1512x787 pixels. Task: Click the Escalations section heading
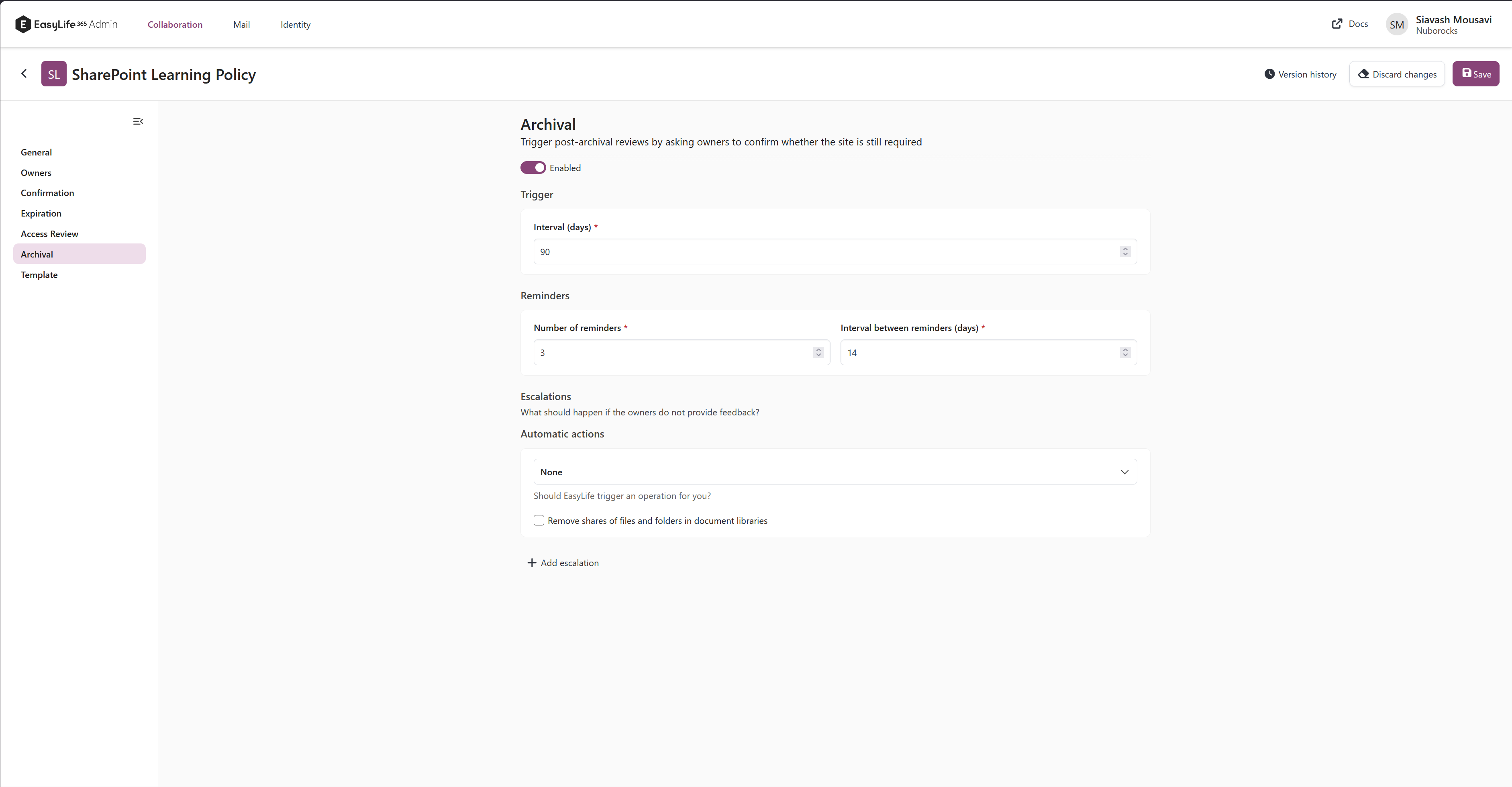[x=545, y=397]
